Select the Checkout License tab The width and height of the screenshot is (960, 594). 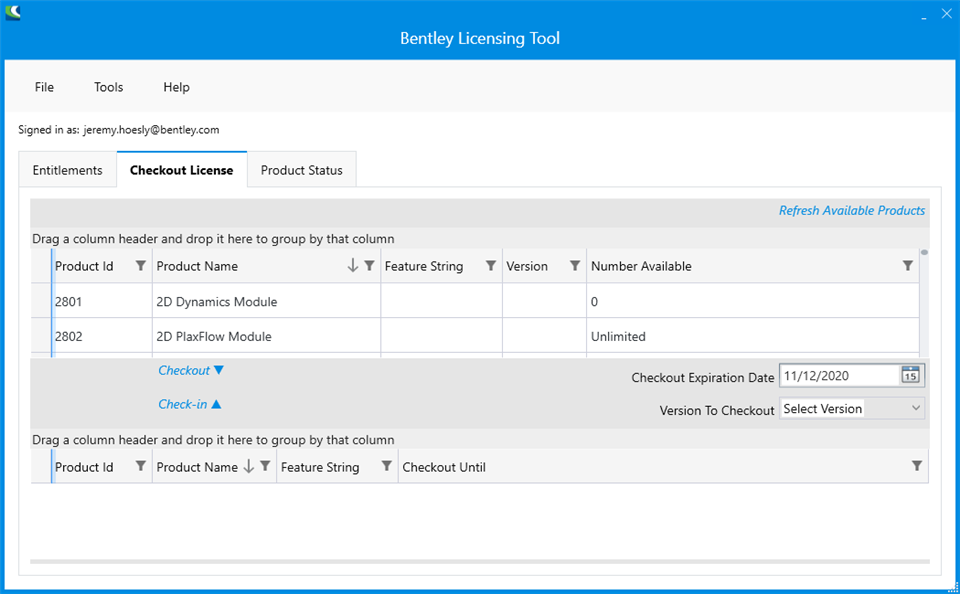[x=182, y=170]
